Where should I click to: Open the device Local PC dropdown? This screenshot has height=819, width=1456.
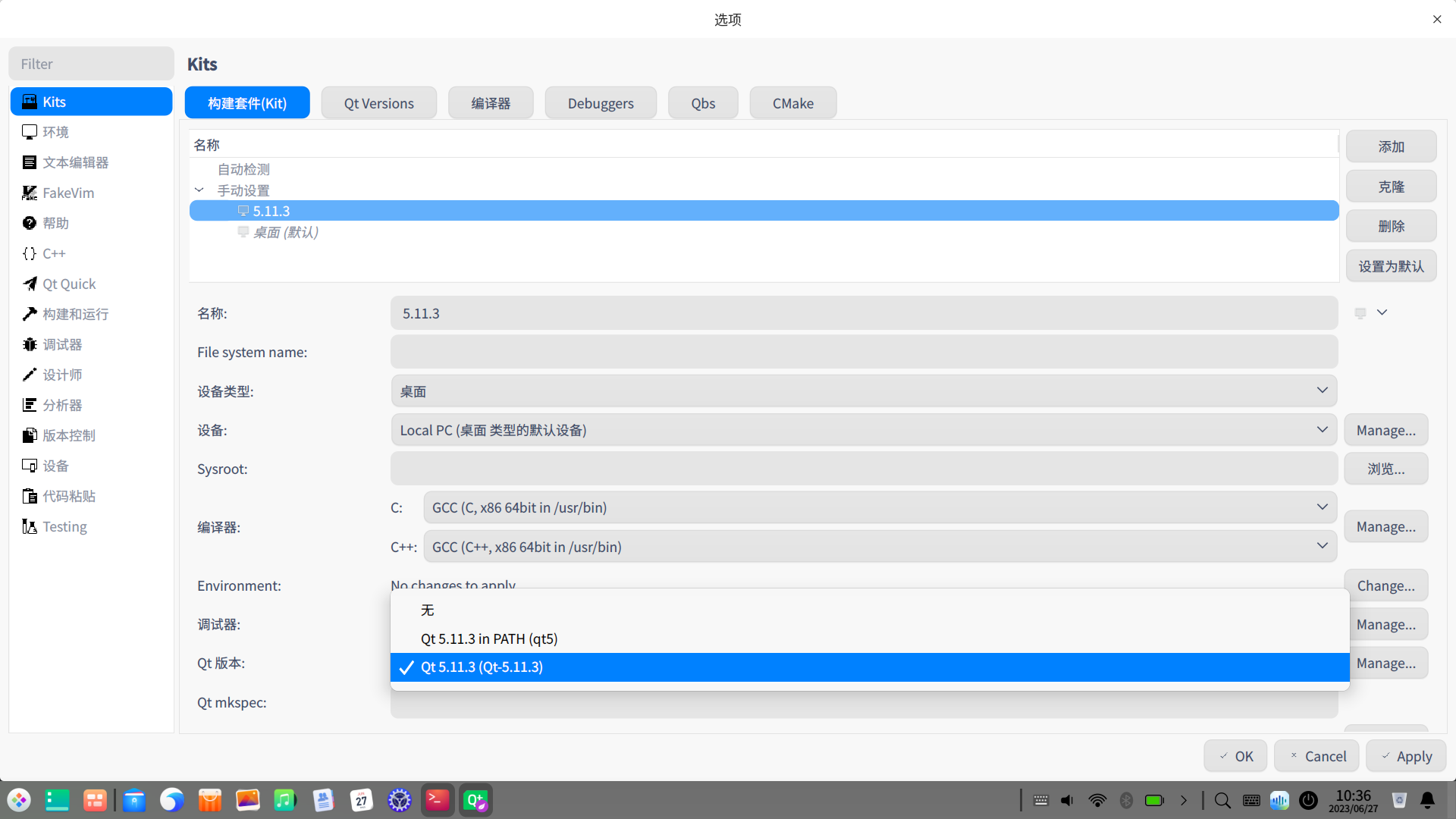pos(864,430)
